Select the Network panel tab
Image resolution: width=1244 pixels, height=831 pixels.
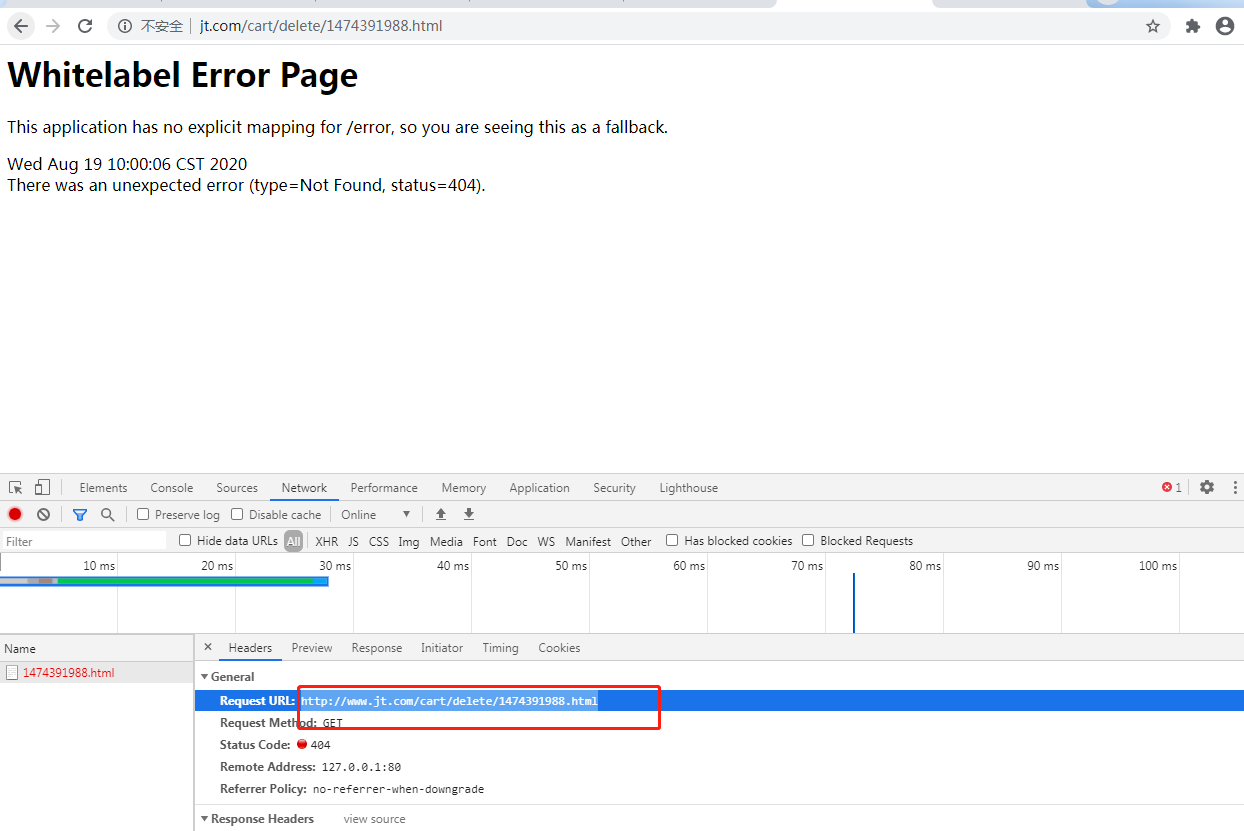[x=304, y=488]
